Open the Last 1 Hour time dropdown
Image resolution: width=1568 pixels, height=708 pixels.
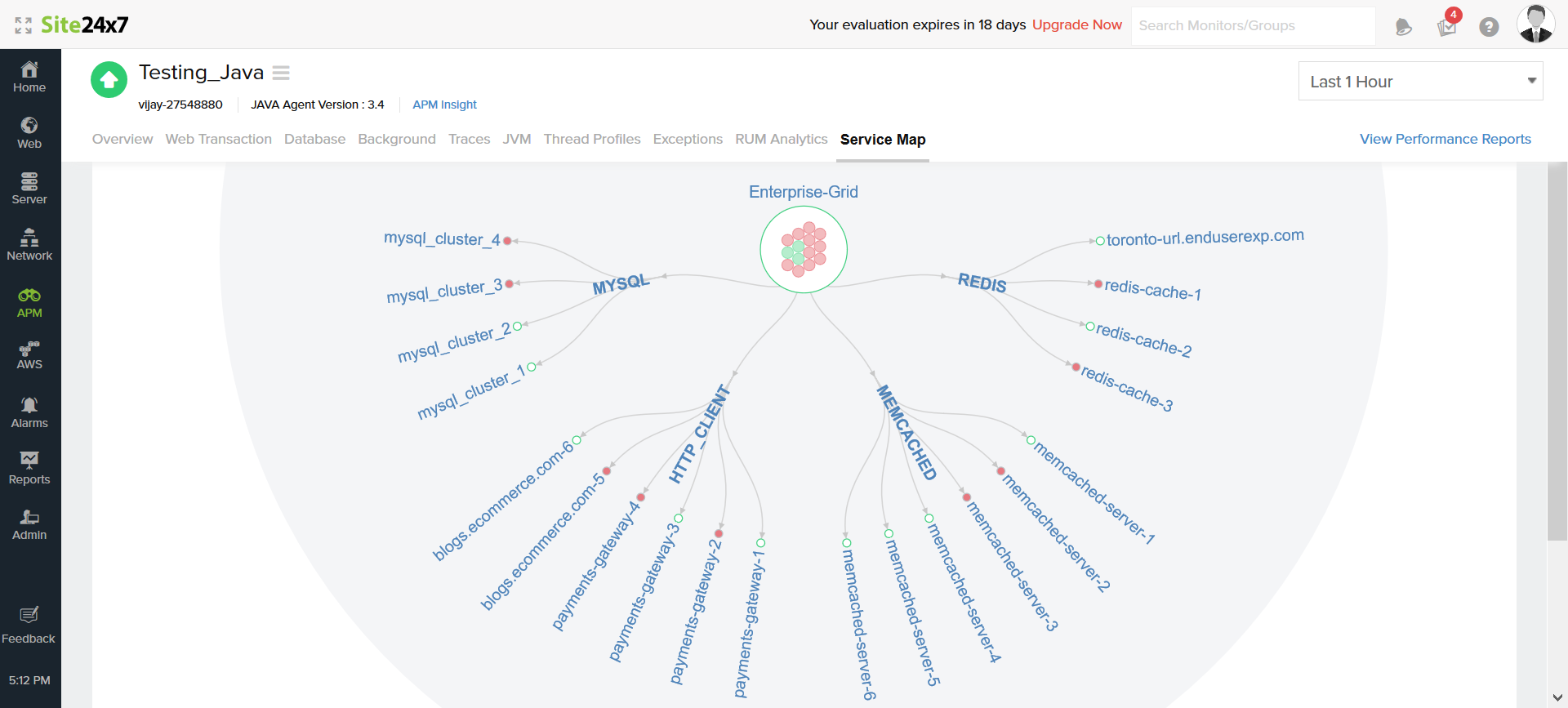click(1420, 82)
